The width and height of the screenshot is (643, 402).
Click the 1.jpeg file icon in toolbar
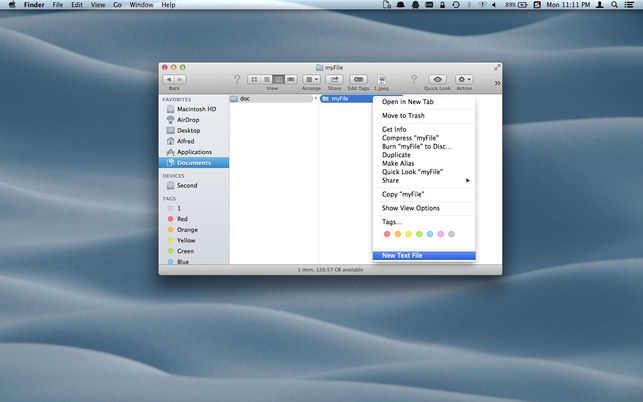pyautogui.click(x=382, y=79)
